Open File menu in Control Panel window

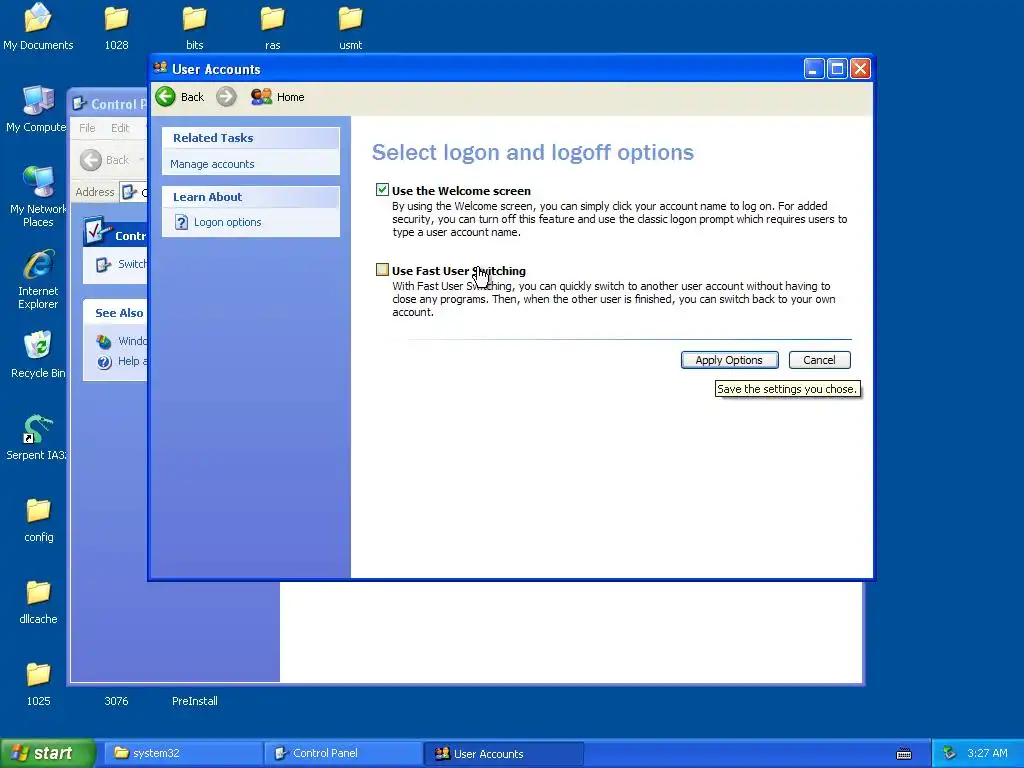click(x=87, y=128)
